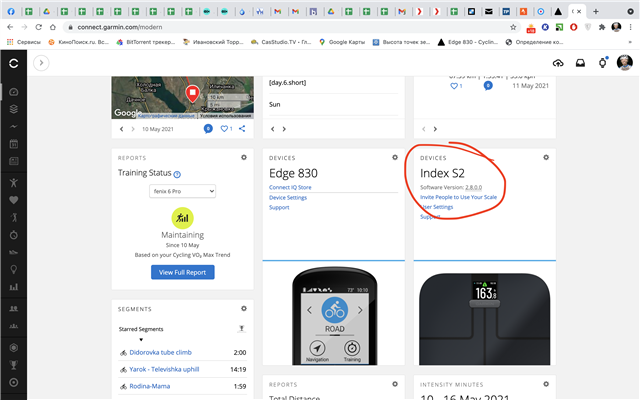Like the 11 May 2021 activity
This screenshot has width=640, height=400.
pos(454,86)
